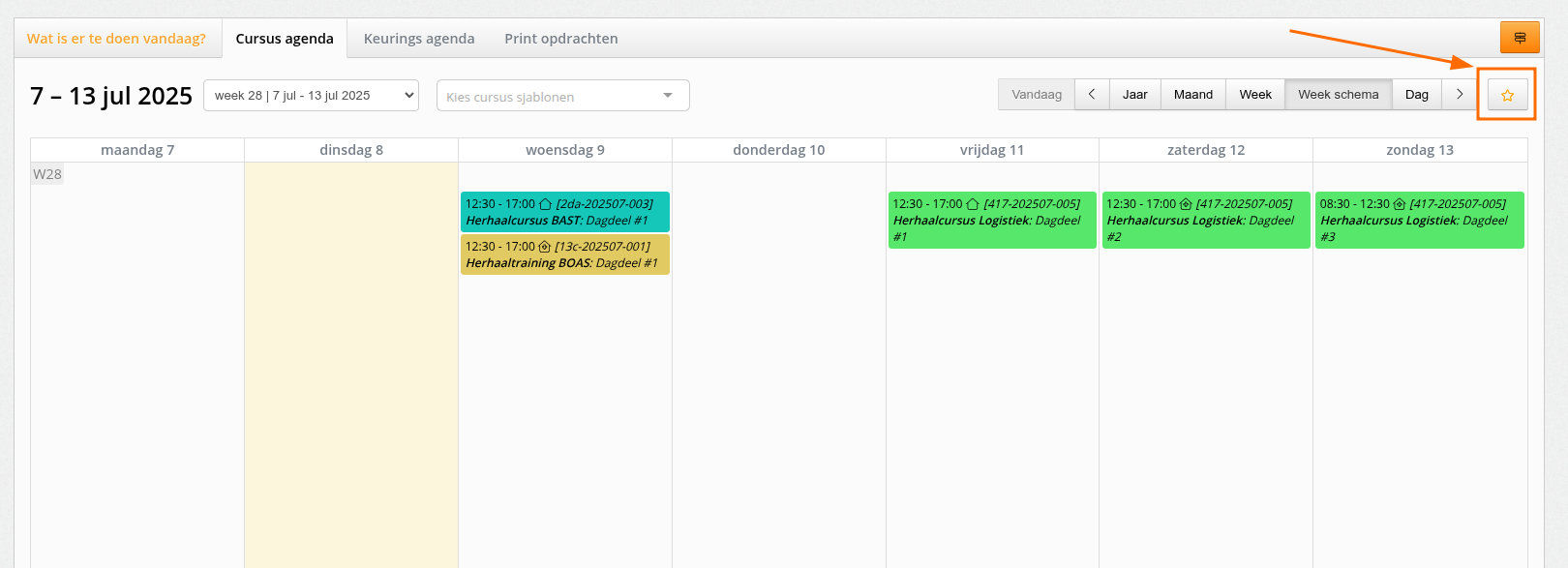Go to previous week with left chevron

coord(1092,94)
